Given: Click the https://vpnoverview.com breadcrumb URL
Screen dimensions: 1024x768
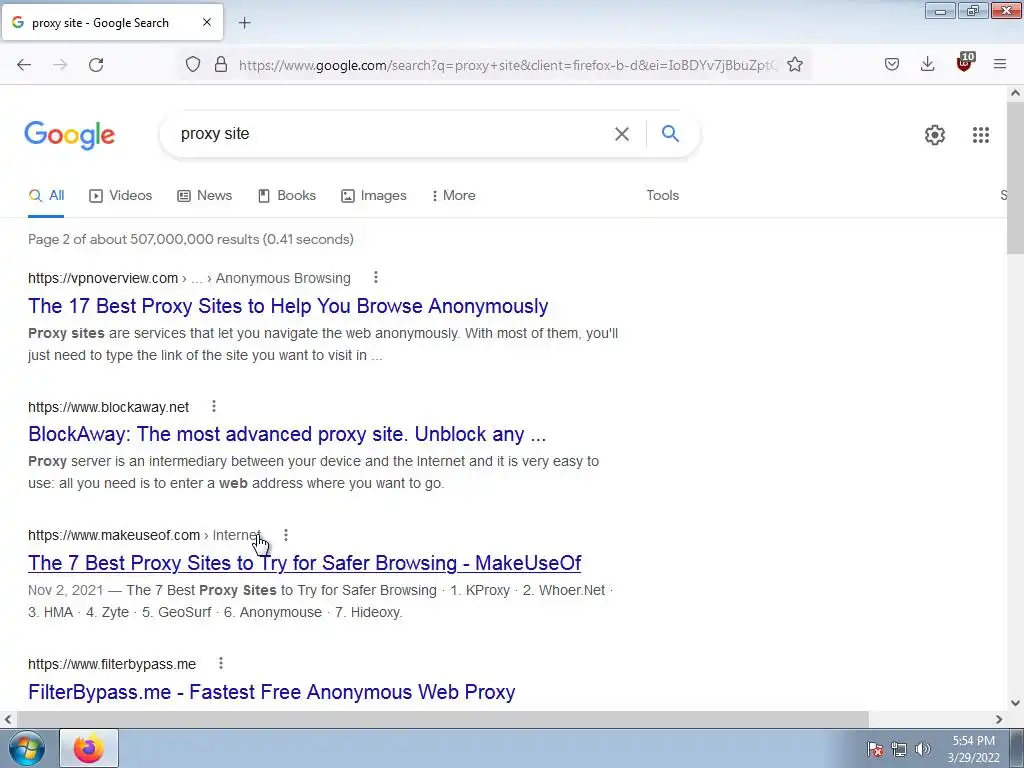Looking at the screenshot, I should click(103, 278).
